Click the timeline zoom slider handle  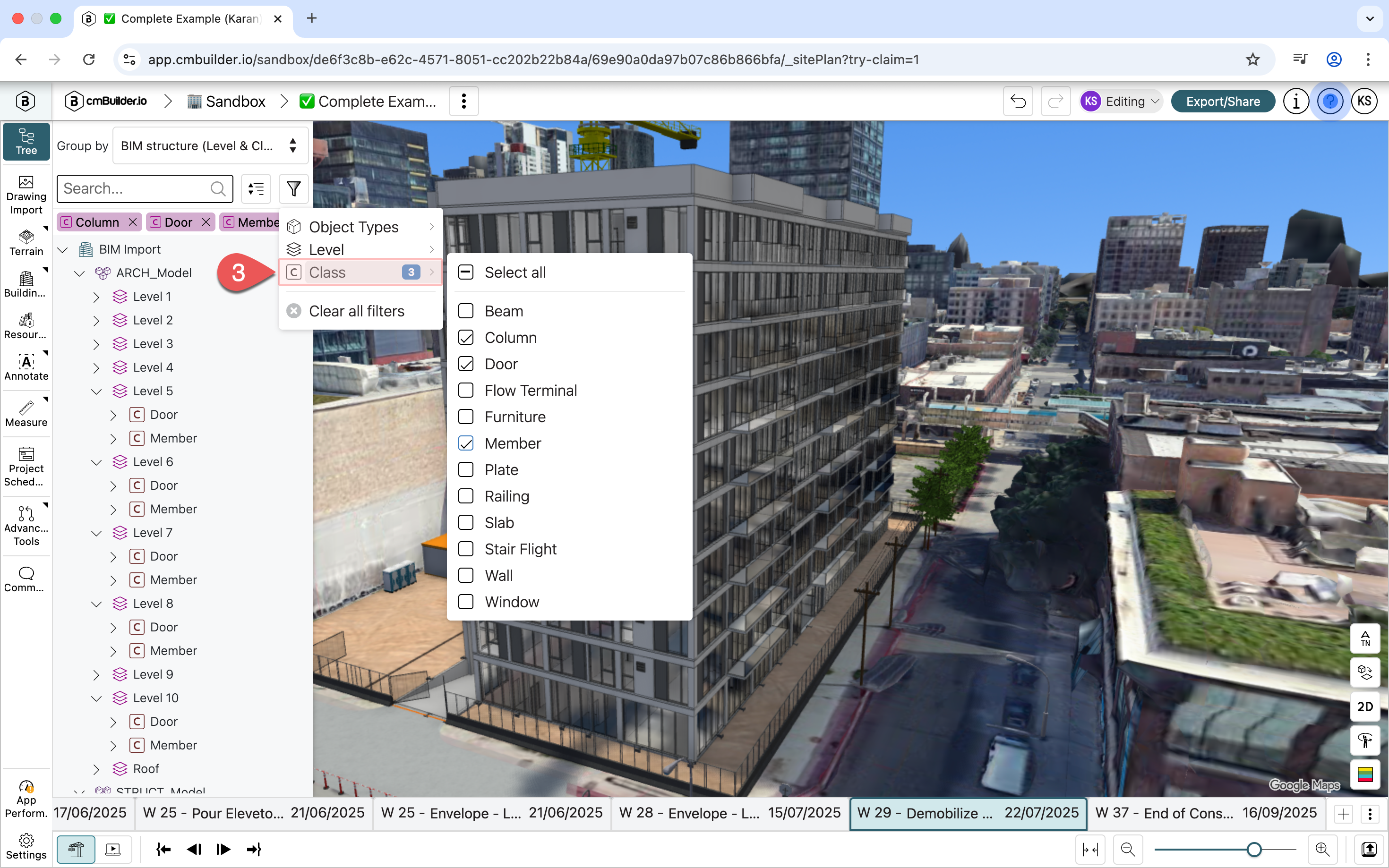(x=1254, y=849)
